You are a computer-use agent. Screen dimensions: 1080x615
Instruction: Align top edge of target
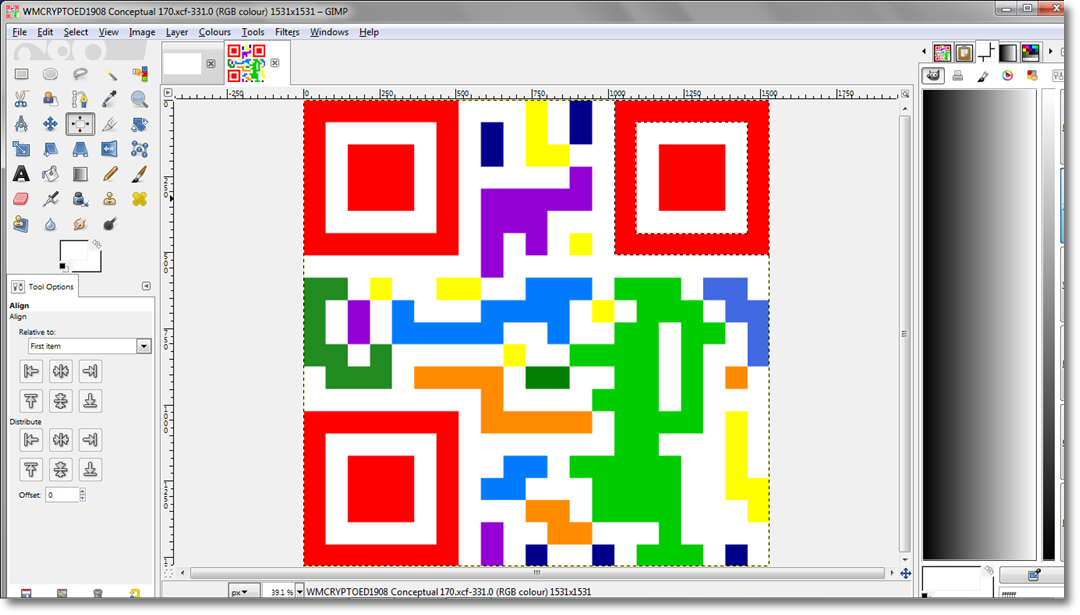tap(31, 401)
